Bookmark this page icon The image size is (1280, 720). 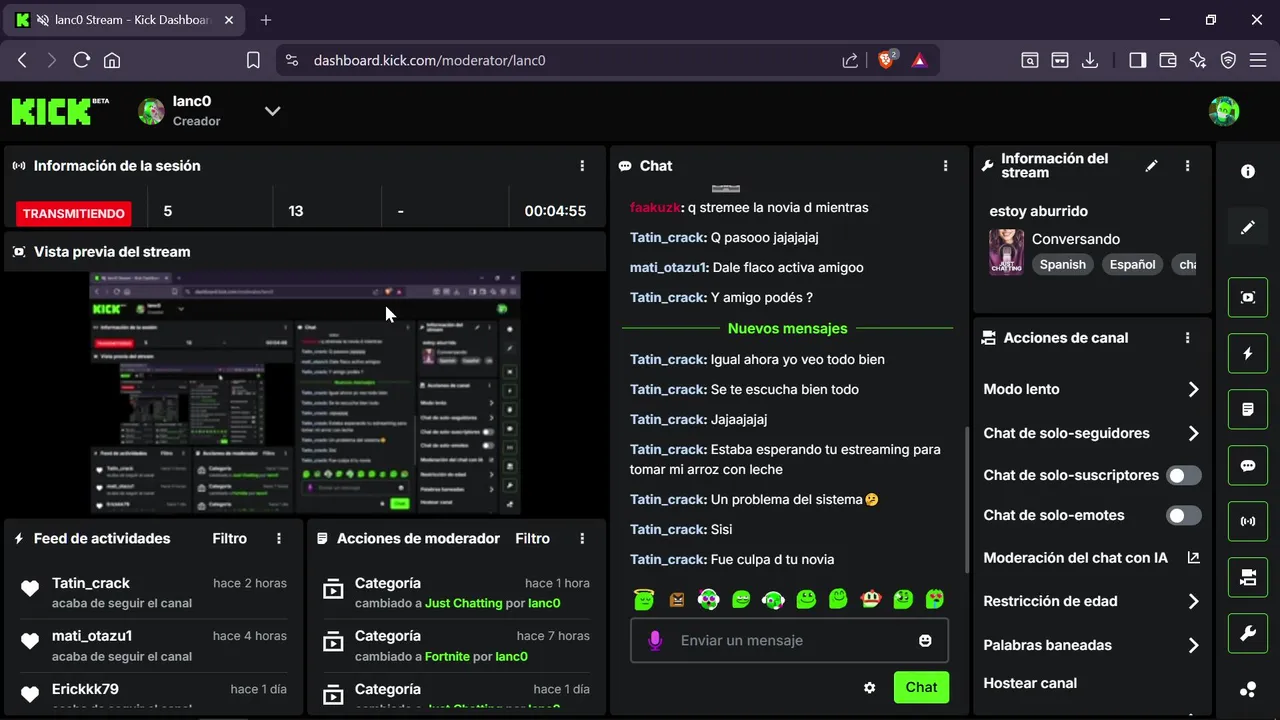(253, 60)
